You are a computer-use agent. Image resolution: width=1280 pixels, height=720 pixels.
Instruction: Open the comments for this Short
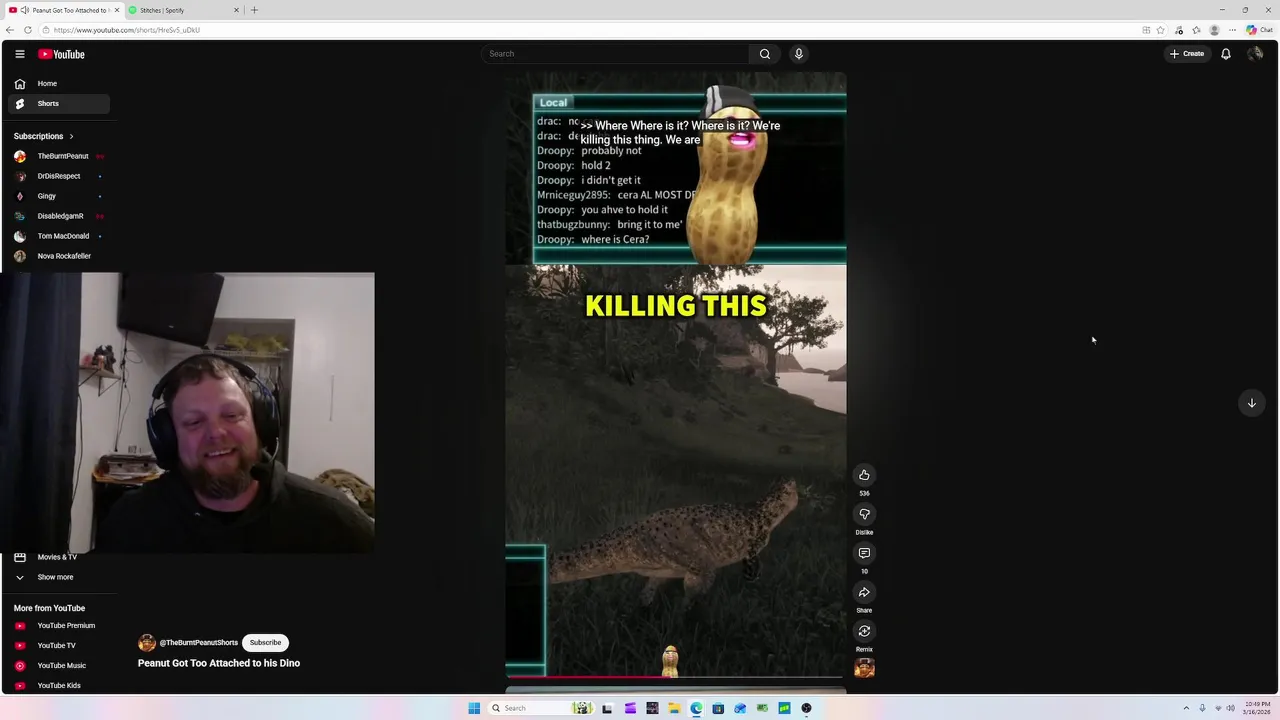coord(864,553)
